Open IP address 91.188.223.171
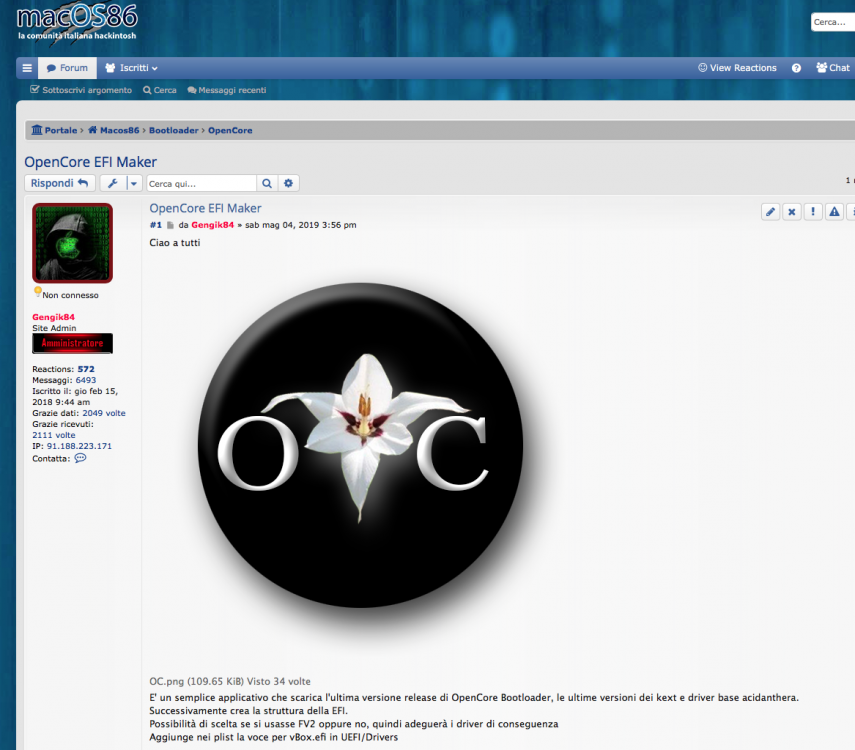This screenshot has width=855, height=750. [x=79, y=446]
